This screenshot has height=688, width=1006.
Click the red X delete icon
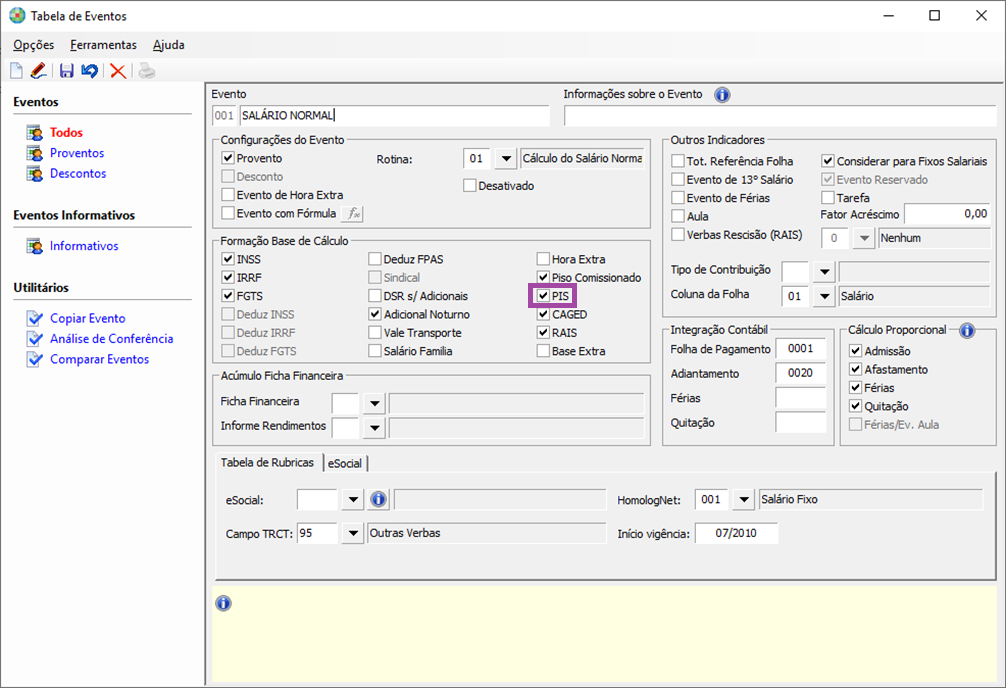pyautogui.click(x=118, y=71)
